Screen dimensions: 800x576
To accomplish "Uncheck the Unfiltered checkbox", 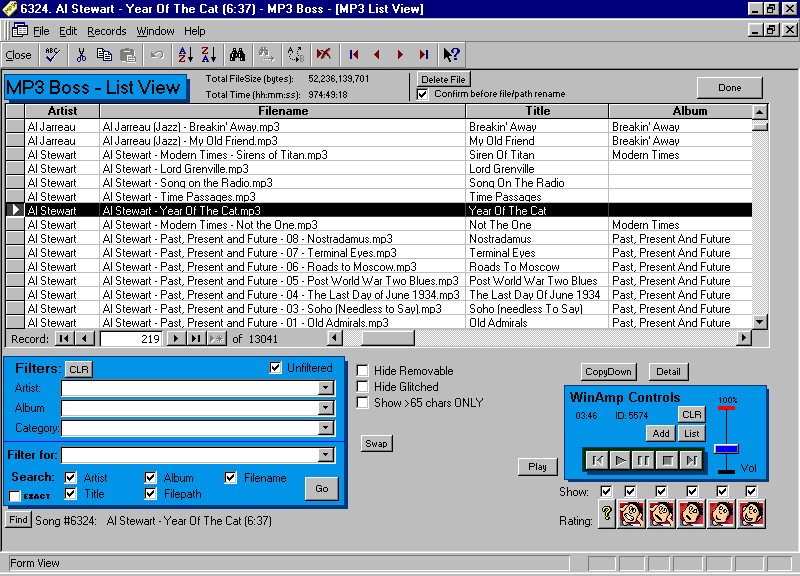I will 277,368.
